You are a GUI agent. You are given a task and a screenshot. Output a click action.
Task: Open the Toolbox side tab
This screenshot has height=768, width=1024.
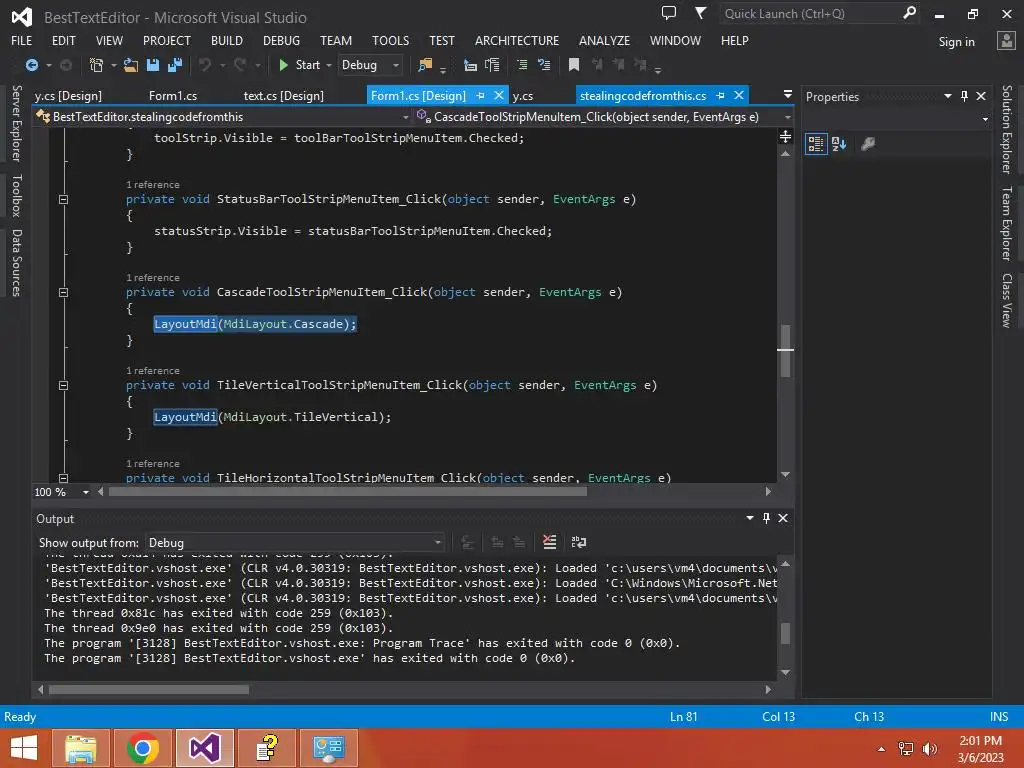16,195
